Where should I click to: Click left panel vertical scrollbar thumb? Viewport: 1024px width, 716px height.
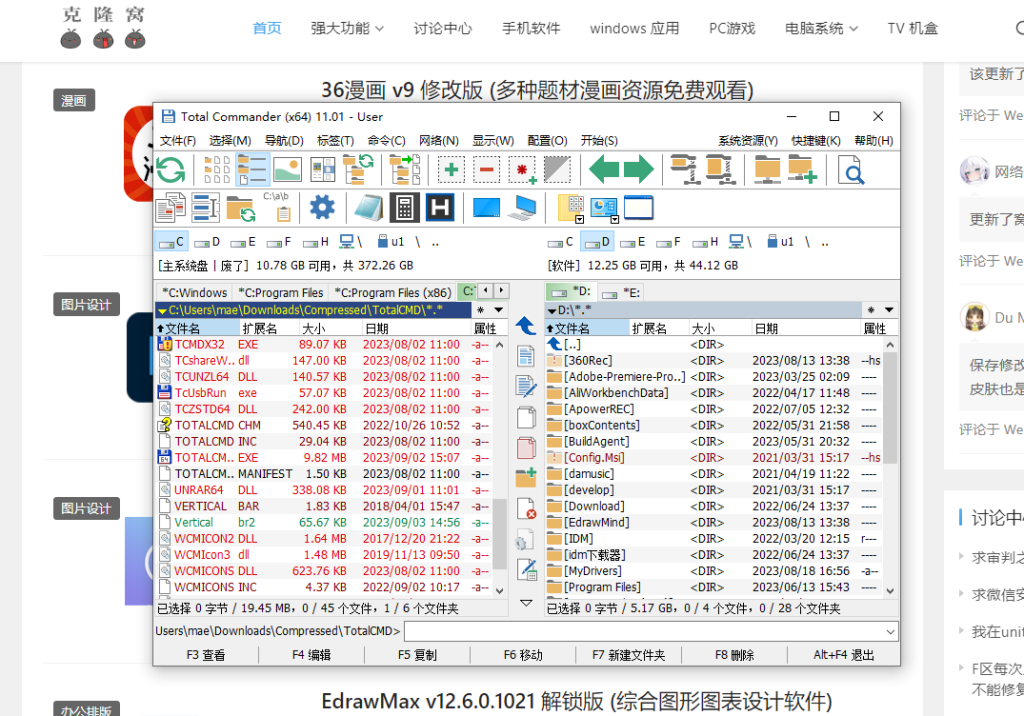coord(500,534)
